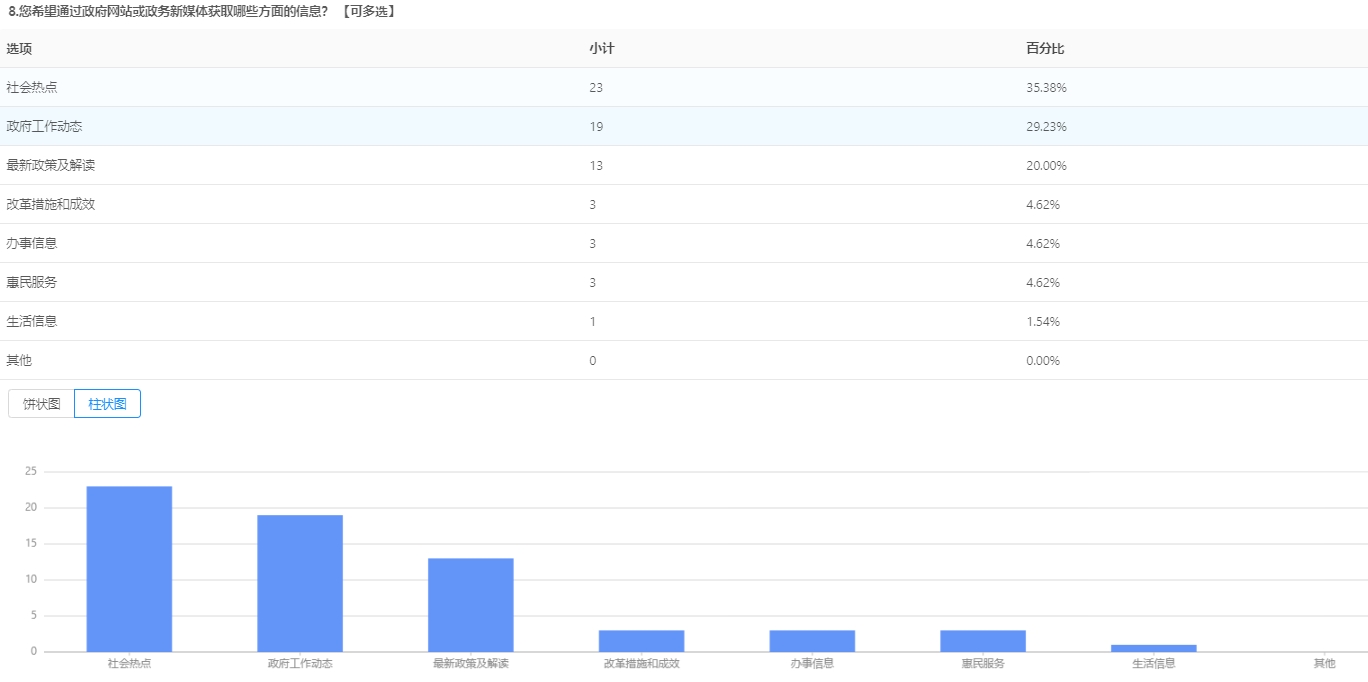Click the 政府工作动态 bar in chart
This screenshot has height=682, width=1368.
click(x=300, y=582)
